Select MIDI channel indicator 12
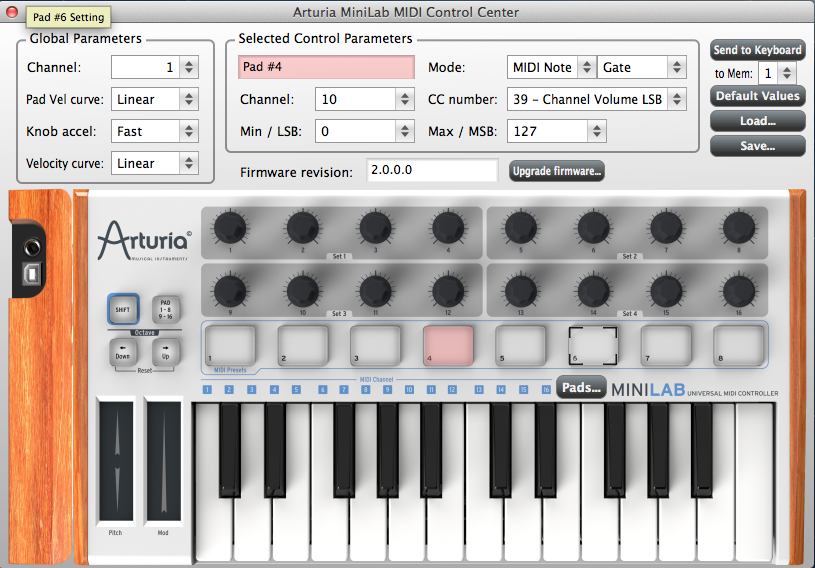This screenshot has width=815, height=568. (x=452, y=389)
